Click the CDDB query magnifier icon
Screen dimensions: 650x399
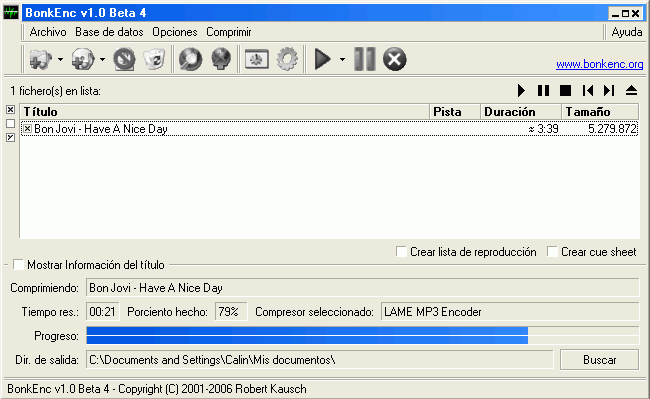(190, 59)
